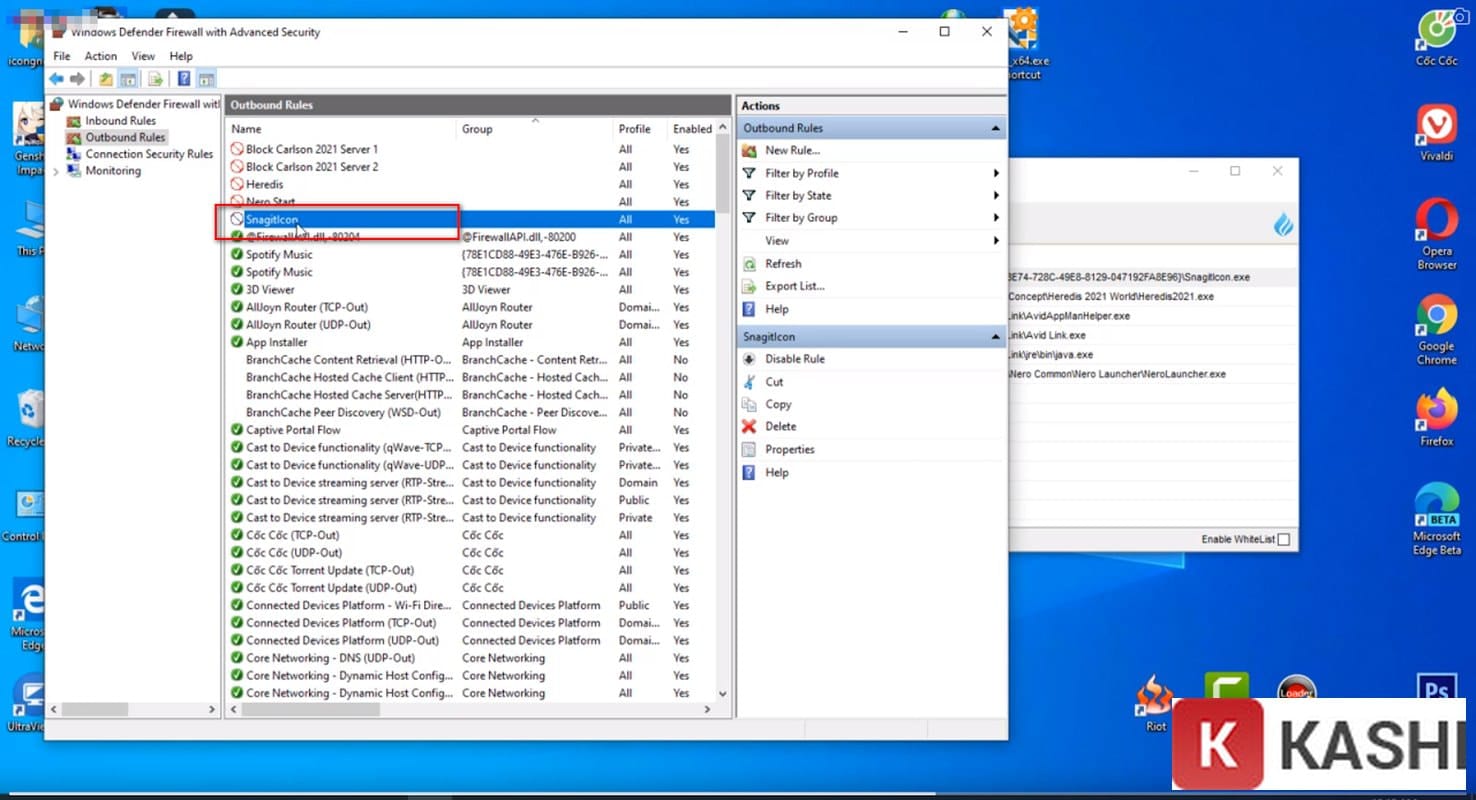The width and height of the screenshot is (1476, 800).
Task: Click the rules list vertical scrollbar down arrow
Action: click(x=723, y=693)
